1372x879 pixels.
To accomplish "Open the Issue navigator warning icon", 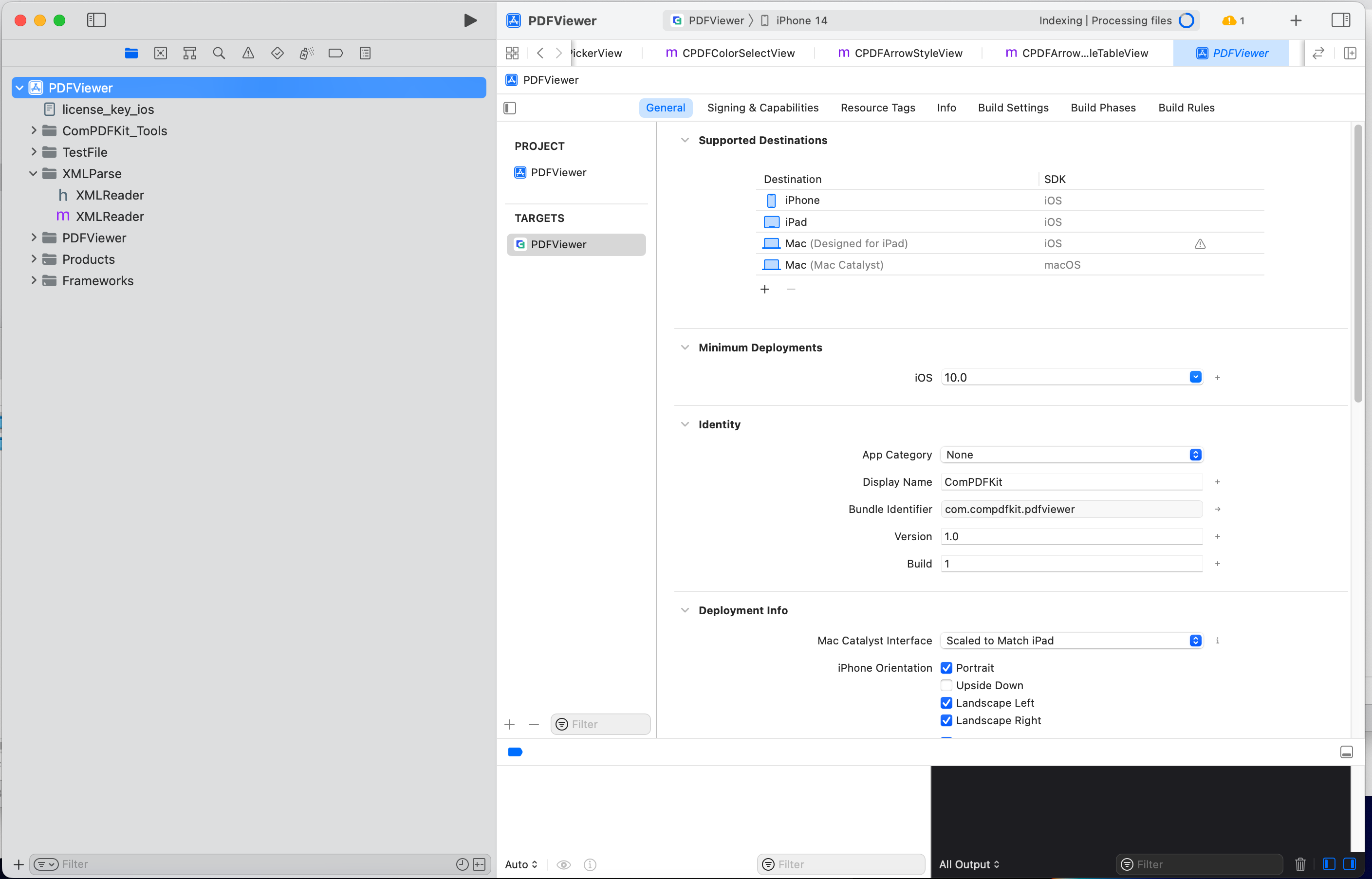I will [x=248, y=53].
